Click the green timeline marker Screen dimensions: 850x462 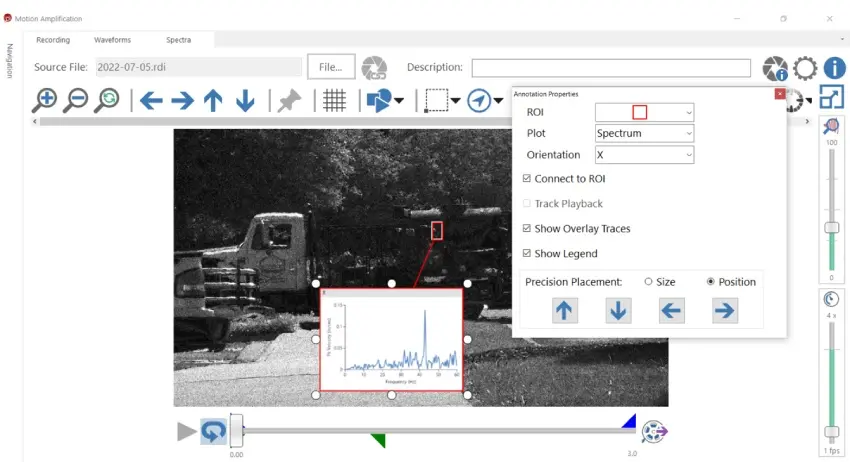tap(378, 440)
